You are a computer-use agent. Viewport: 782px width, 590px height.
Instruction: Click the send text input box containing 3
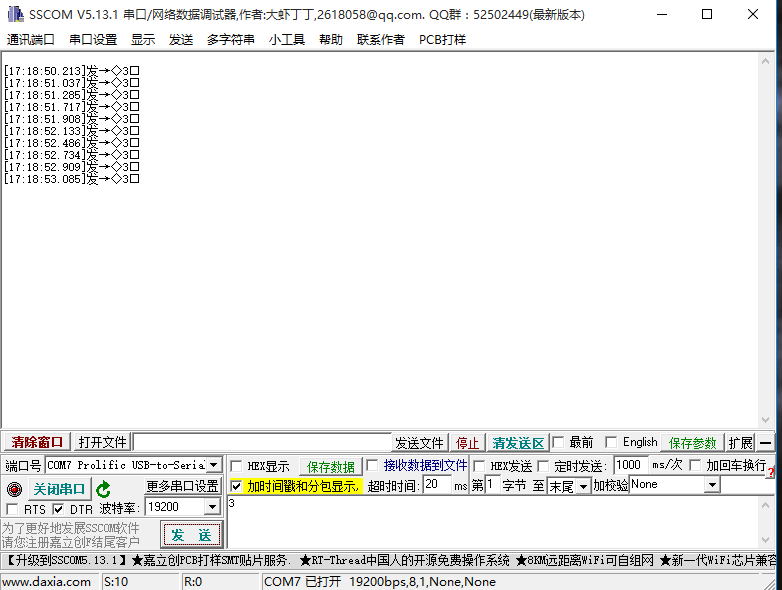pyautogui.click(x=500, y=520)
